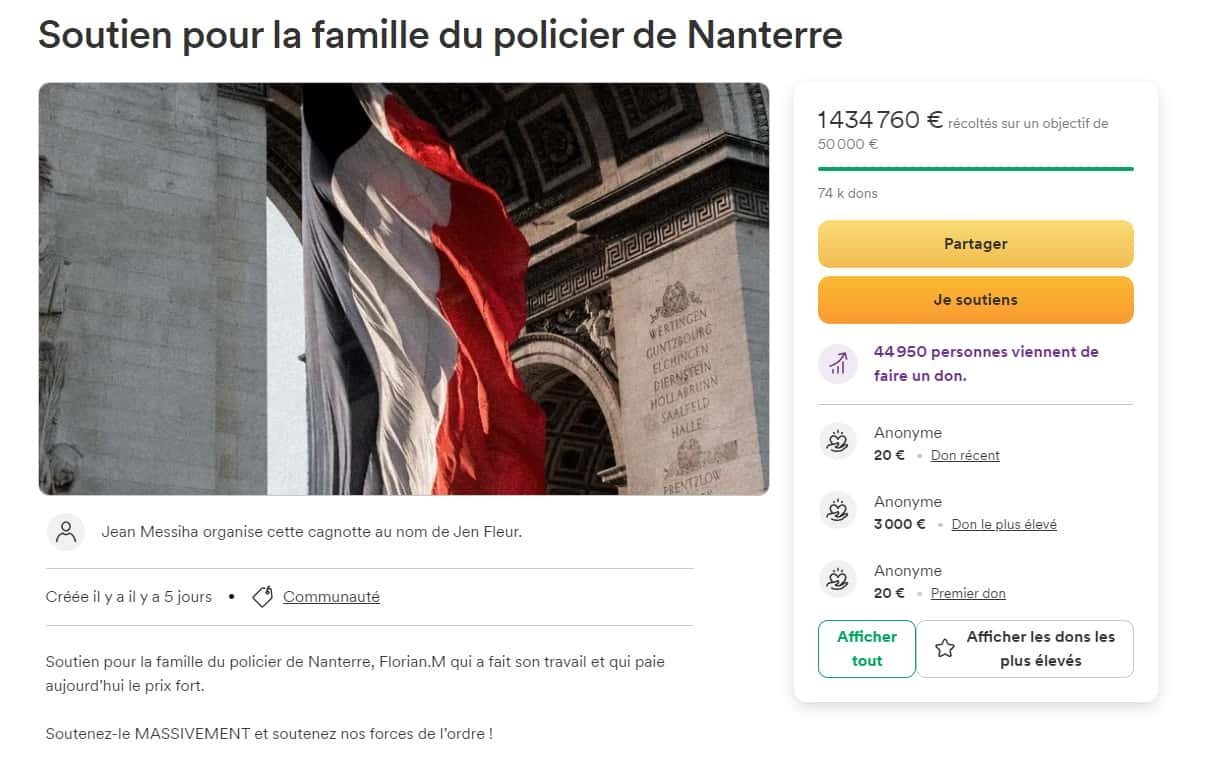The image size is (1211, 769).
Task: Select the Premier don link
Action: (x=968, y=593)
